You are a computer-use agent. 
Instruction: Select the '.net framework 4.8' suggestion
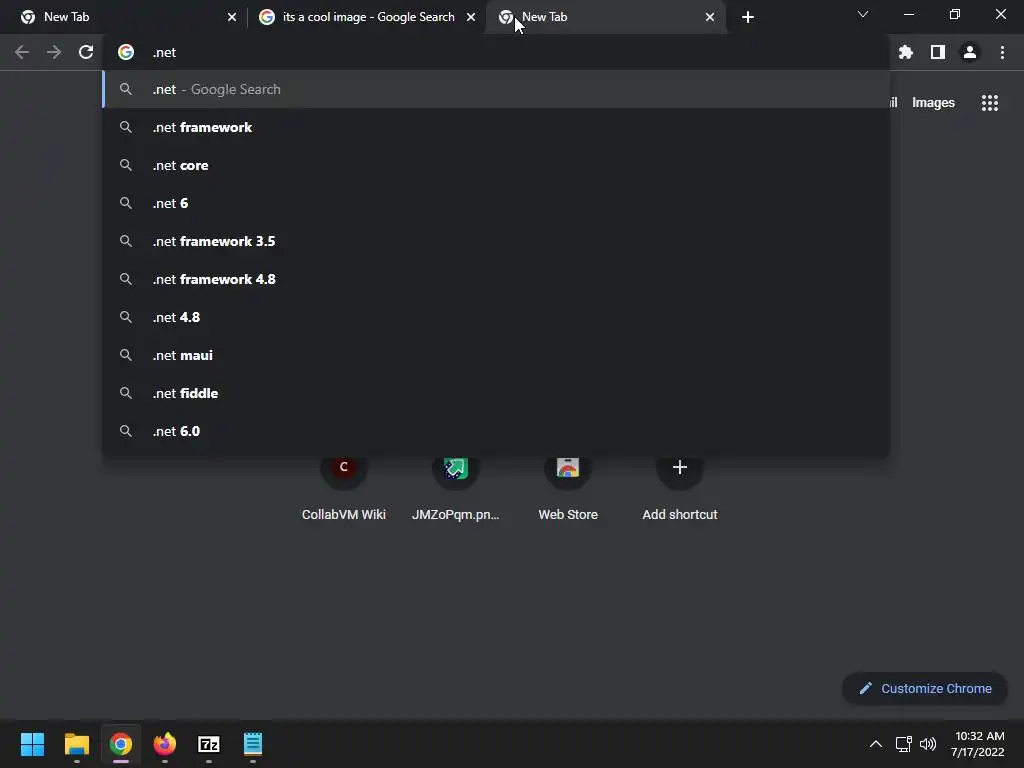pos(496,279)
